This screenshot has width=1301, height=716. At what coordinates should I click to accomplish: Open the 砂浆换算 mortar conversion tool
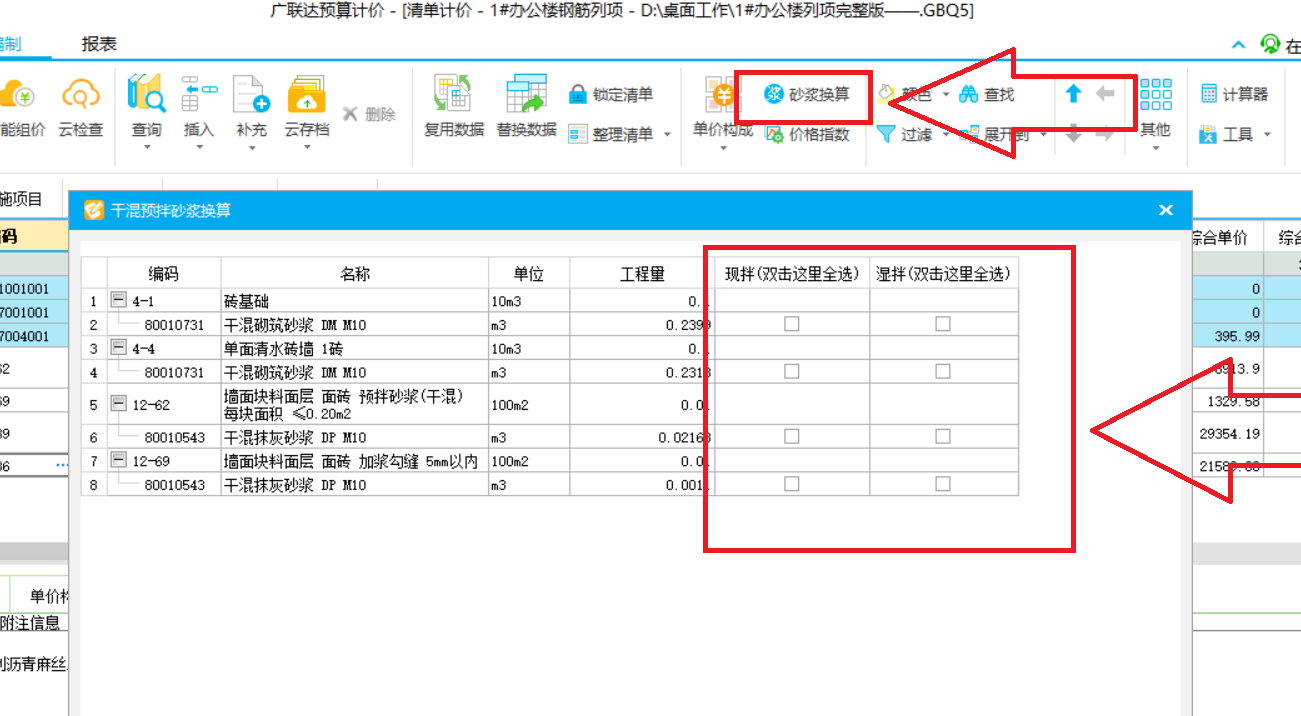[x=806, y=95]
